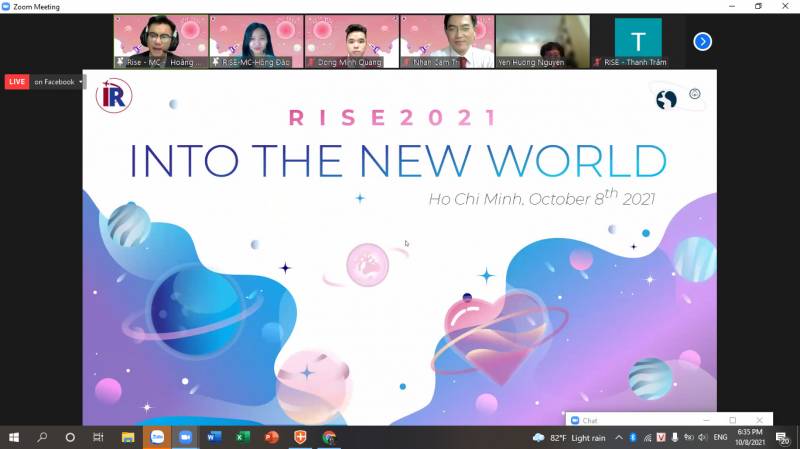Open the Zalo app in the taskbar
This screenshot has width=800, height=449.
tap(157, 437)
